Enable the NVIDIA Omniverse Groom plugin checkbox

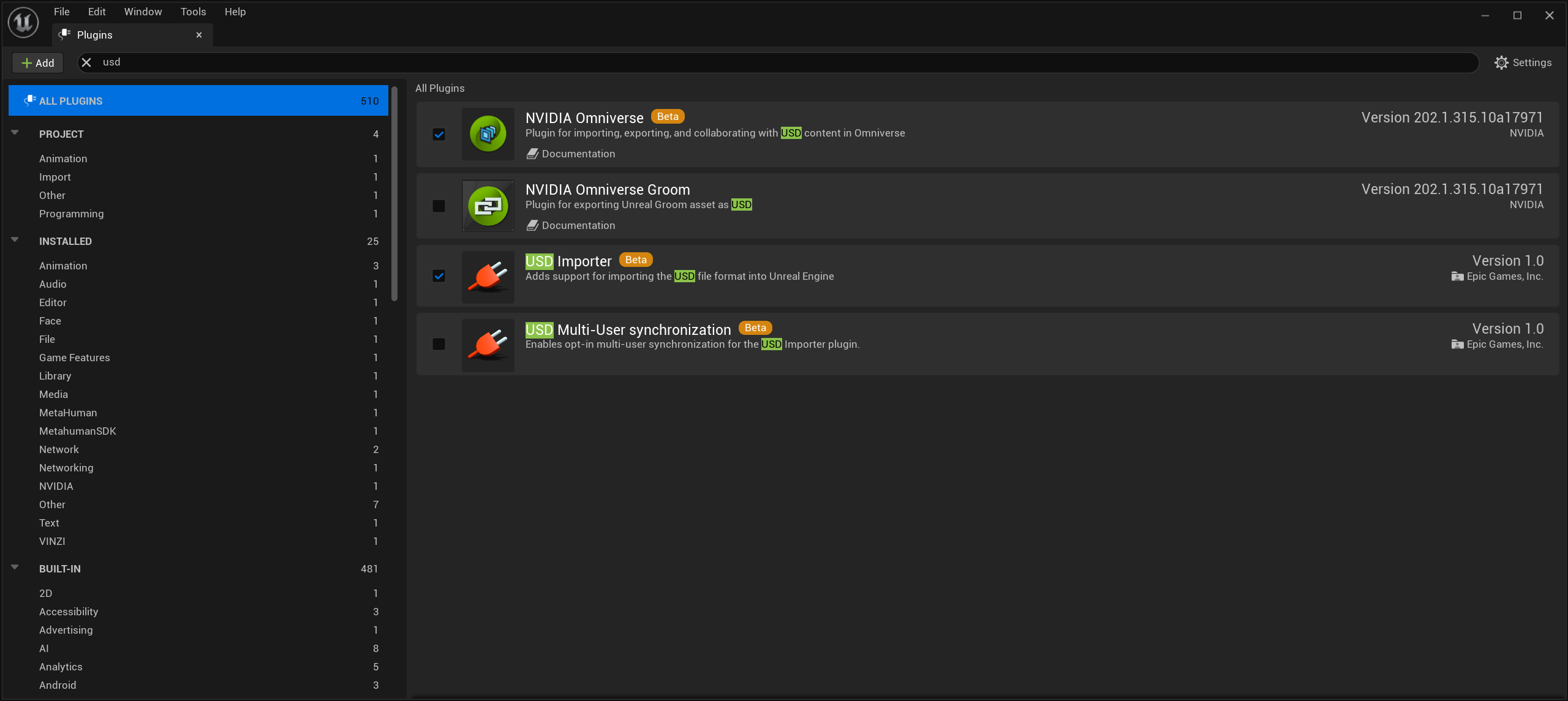pos(439,206)
